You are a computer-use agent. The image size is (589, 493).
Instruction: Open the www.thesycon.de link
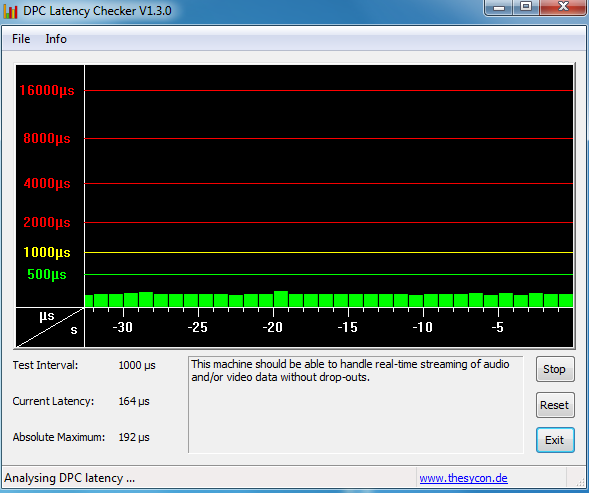tap(463, 478)
